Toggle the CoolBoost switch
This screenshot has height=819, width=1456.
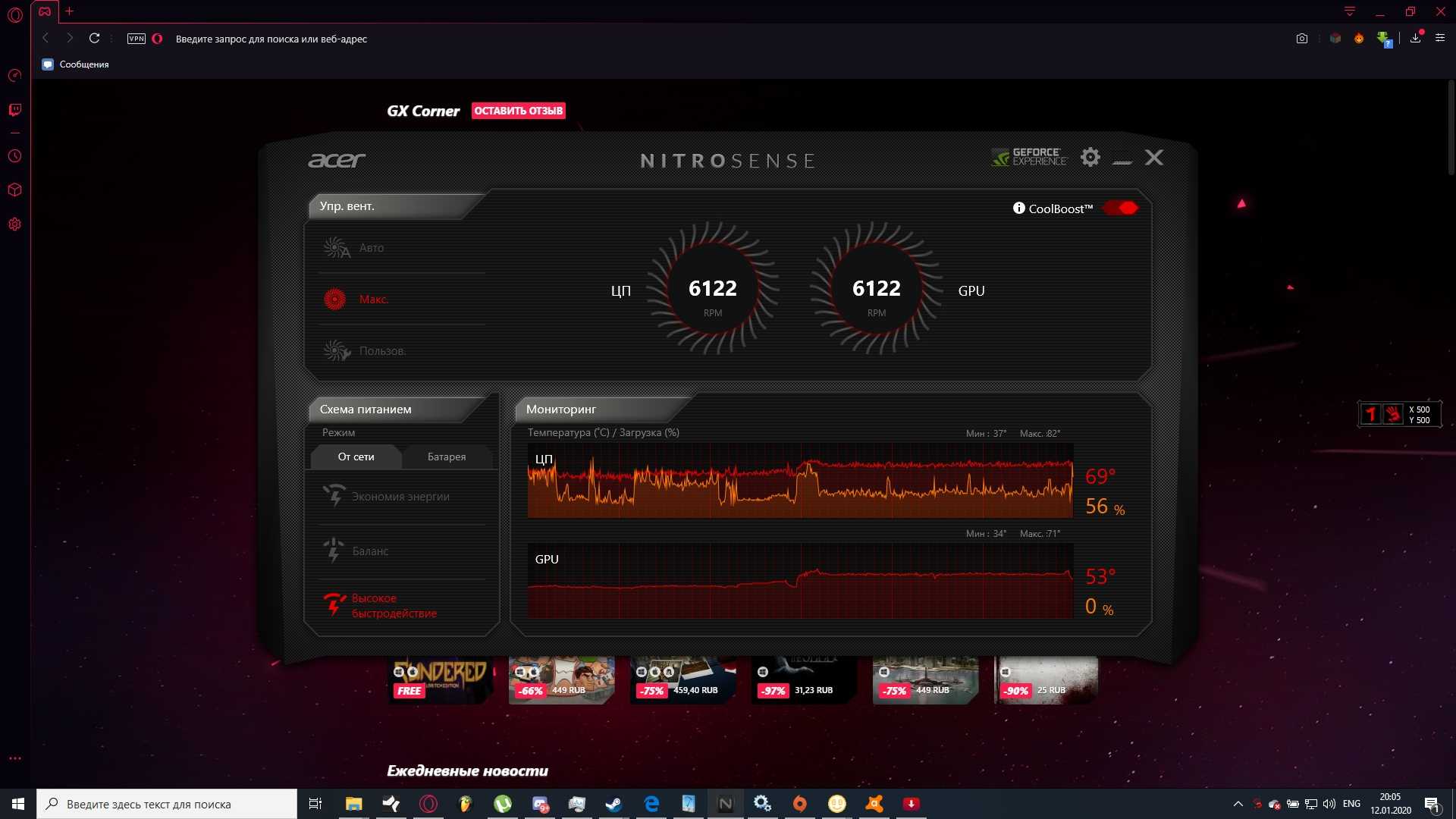pyautogui.click(x=1121, y=208)
